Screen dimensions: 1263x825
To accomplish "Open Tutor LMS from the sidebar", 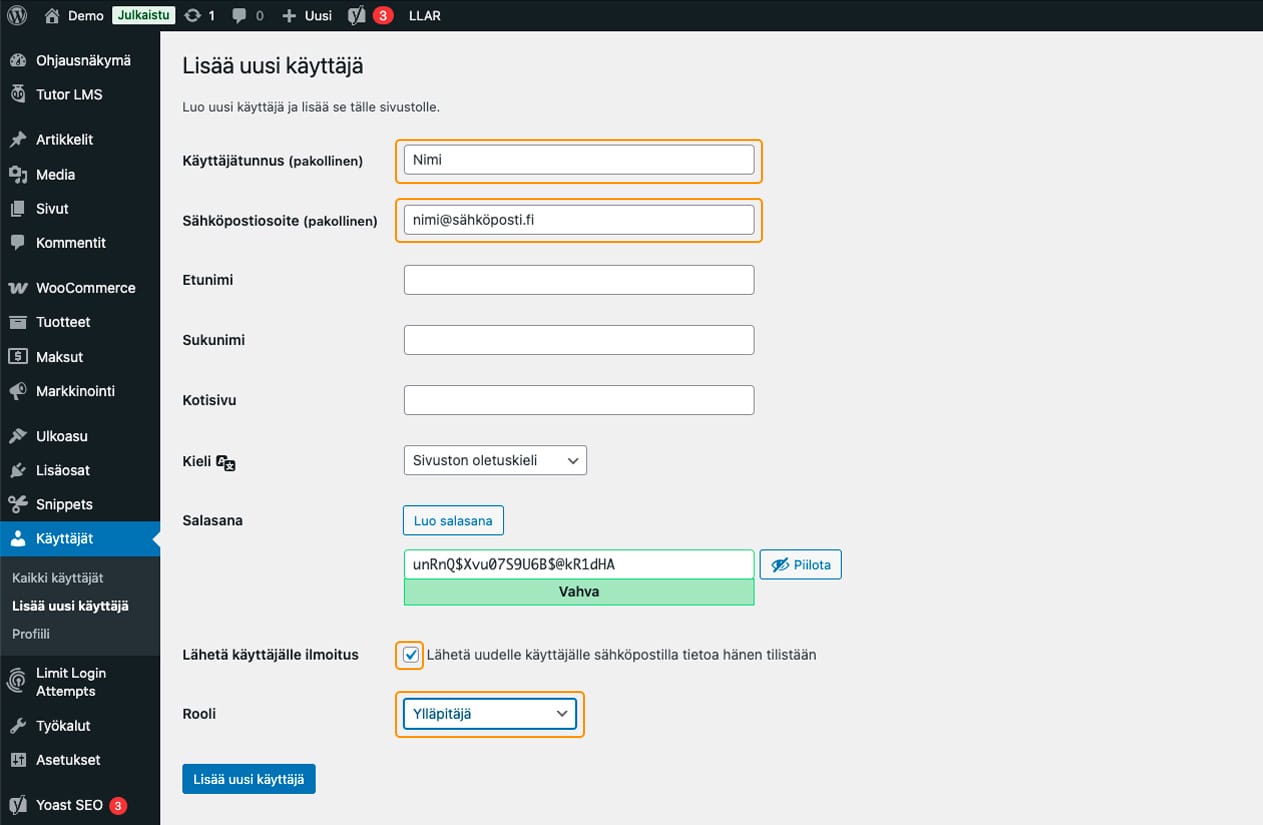I will click(68, 94).
